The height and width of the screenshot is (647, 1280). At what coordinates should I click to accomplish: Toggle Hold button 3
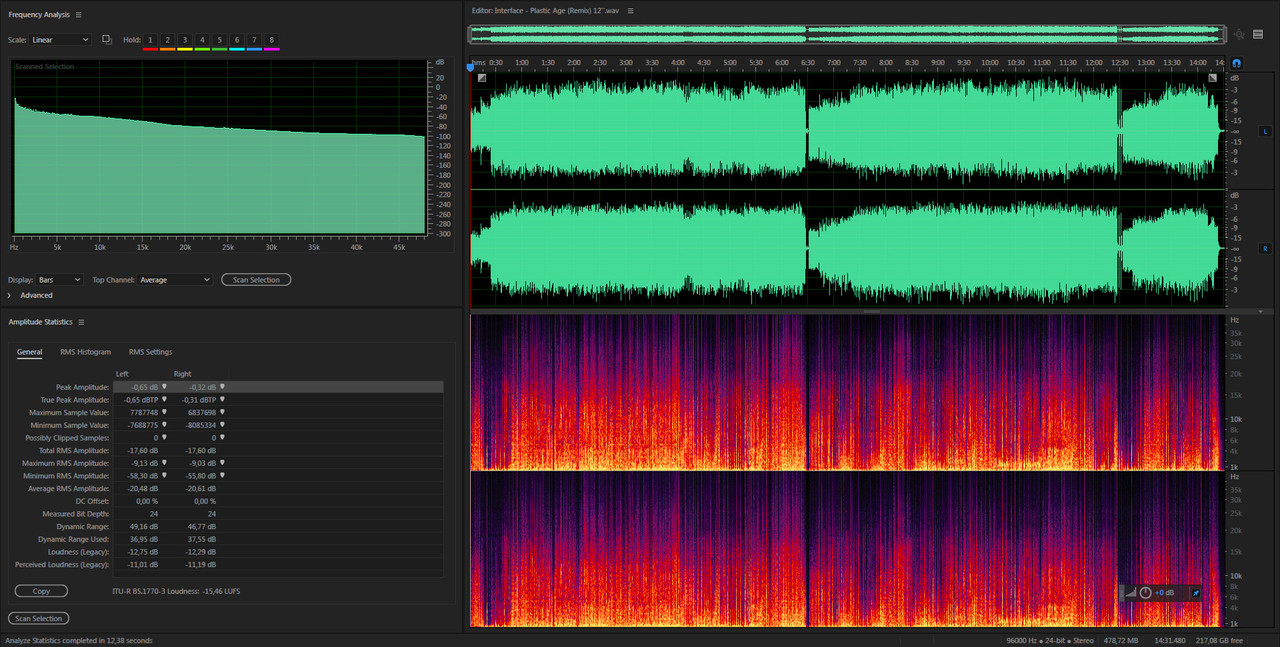pyautogui.click(x=185, y=40)
